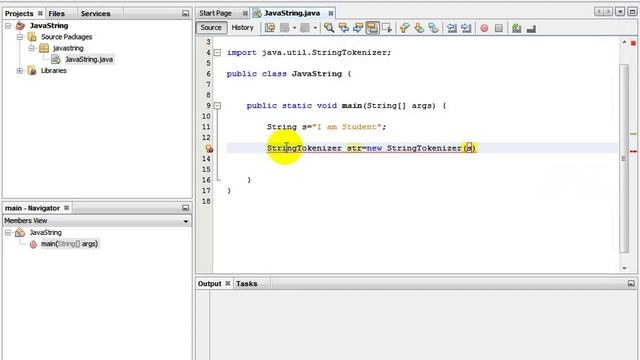
Task: Click red error status indicator above the error stripe
Action: click(x=633, y=43)
